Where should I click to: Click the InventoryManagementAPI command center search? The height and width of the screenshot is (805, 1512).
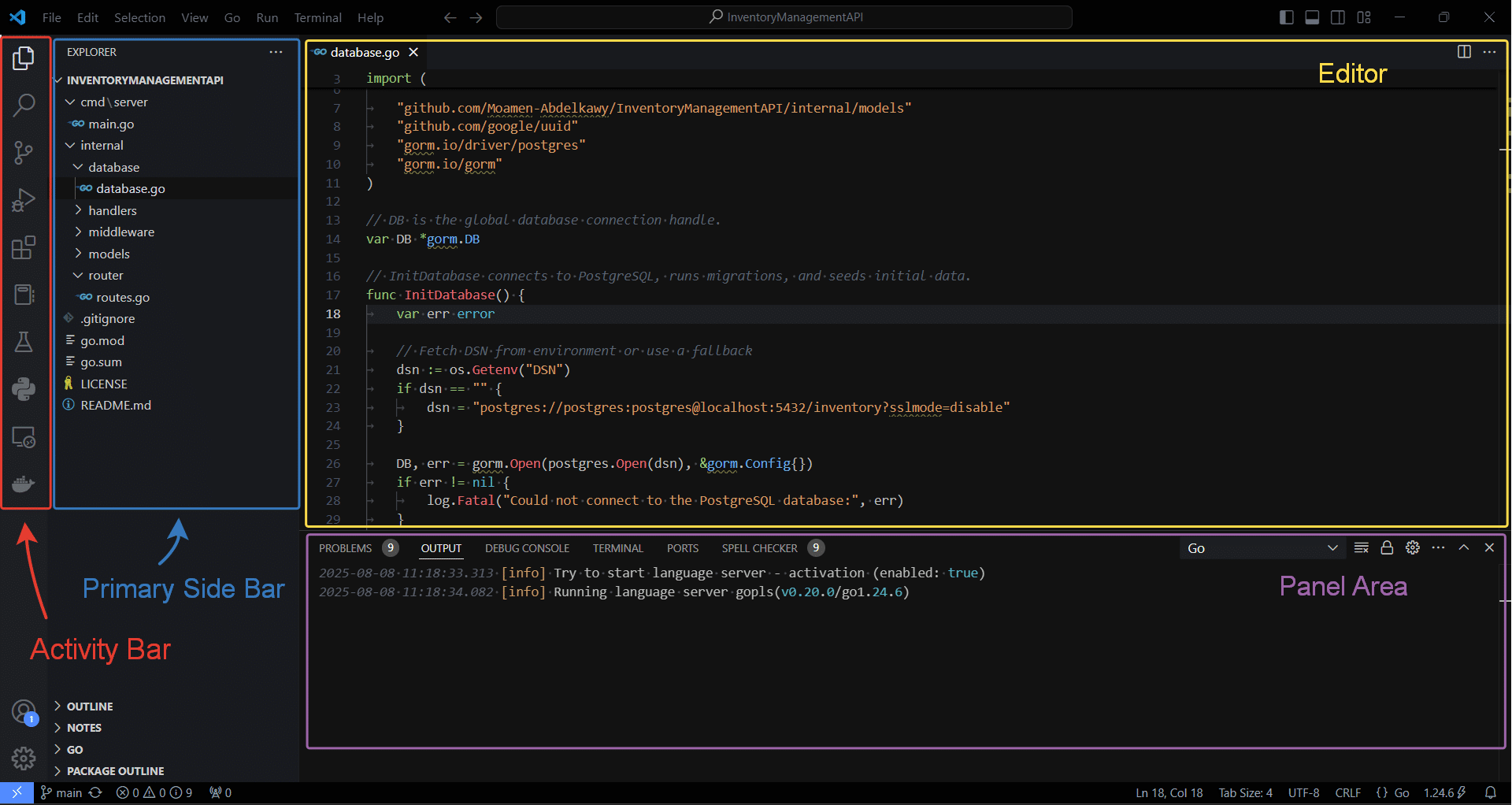[784, 17]
